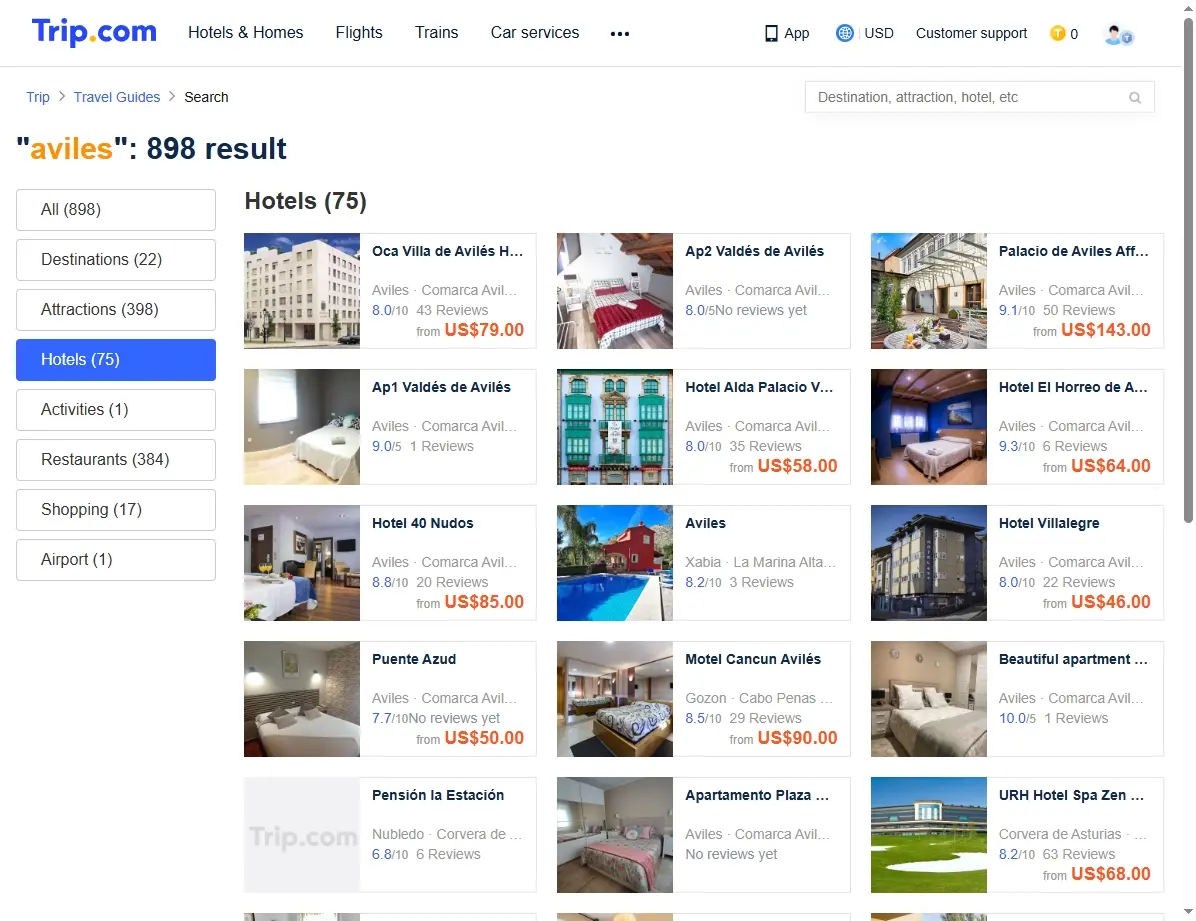Open the Pensión la Estación placeholder image
The width and height of the screenshot is (1196, 921).
(x=302, y=835)
